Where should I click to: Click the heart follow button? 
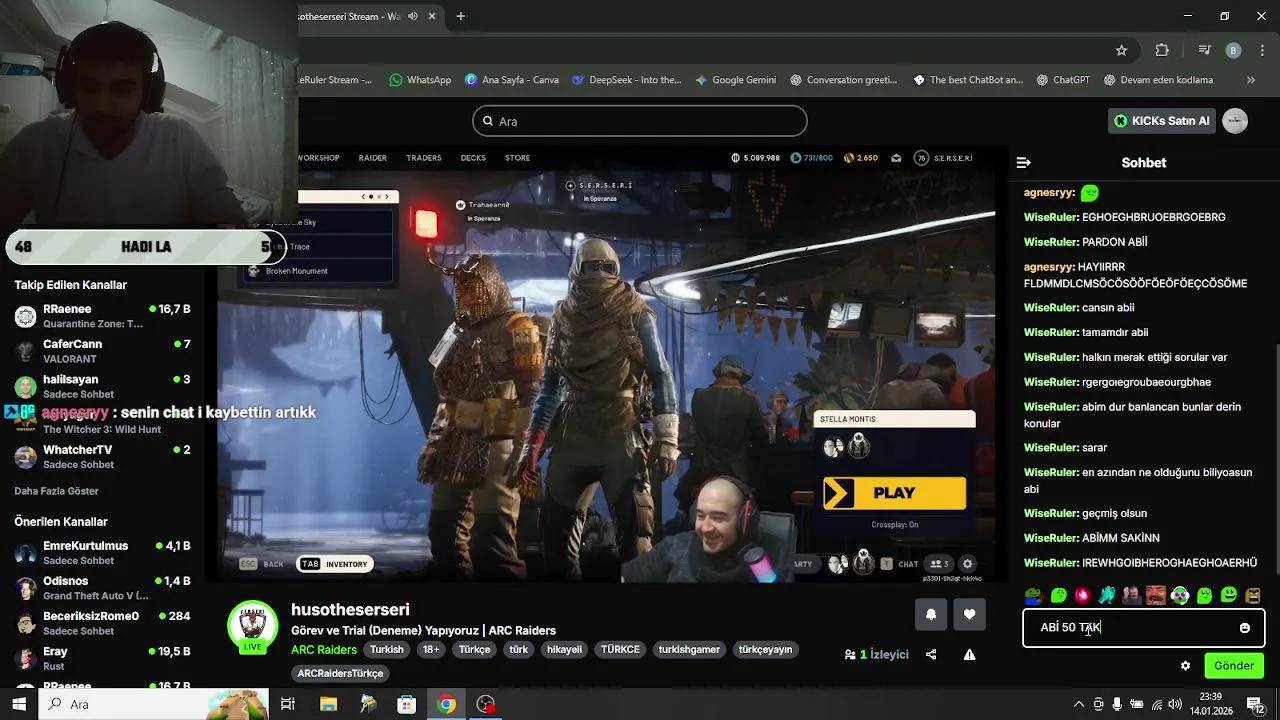point(969,615)
